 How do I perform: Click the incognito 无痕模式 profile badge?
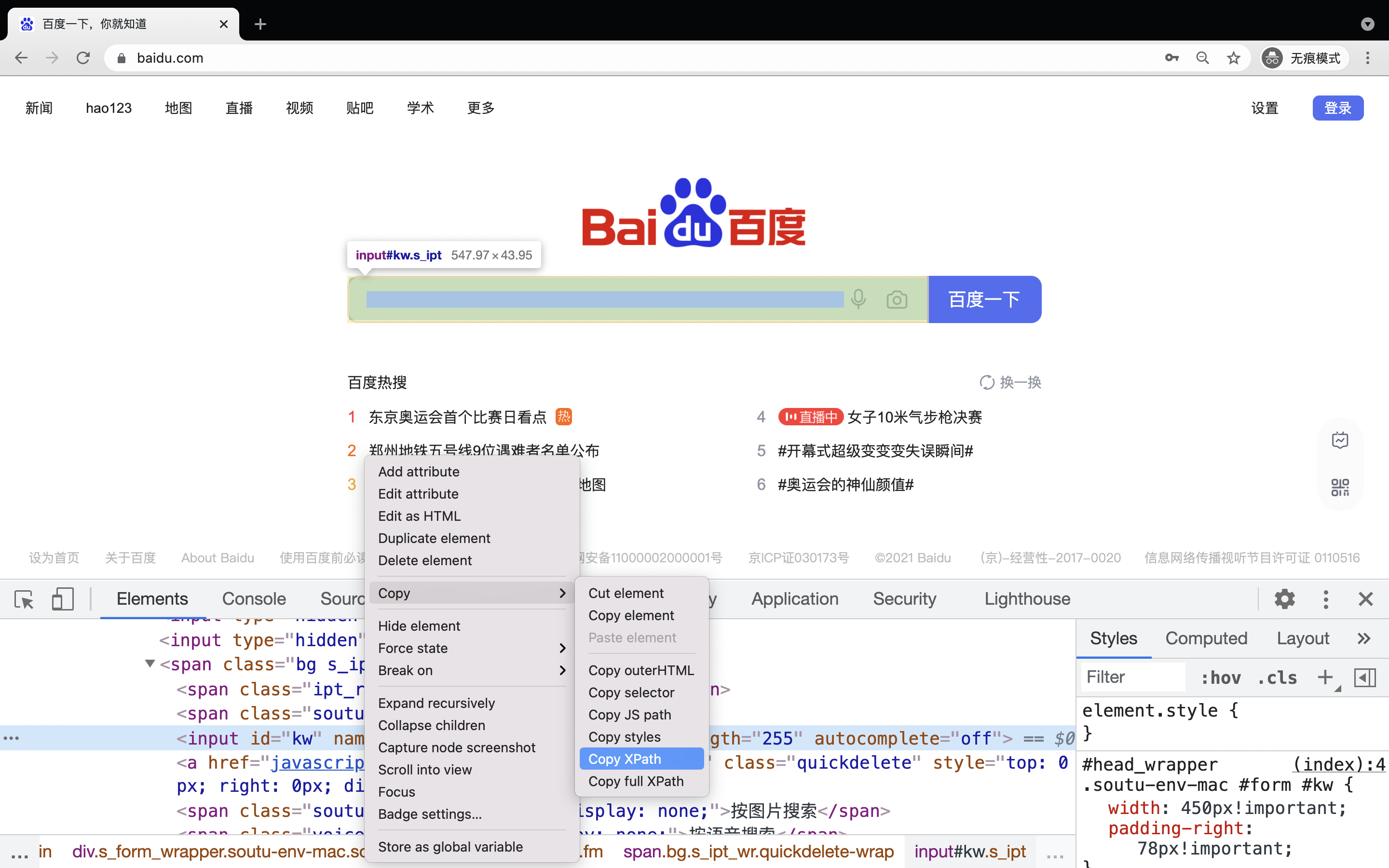(x=1304, y=58)
